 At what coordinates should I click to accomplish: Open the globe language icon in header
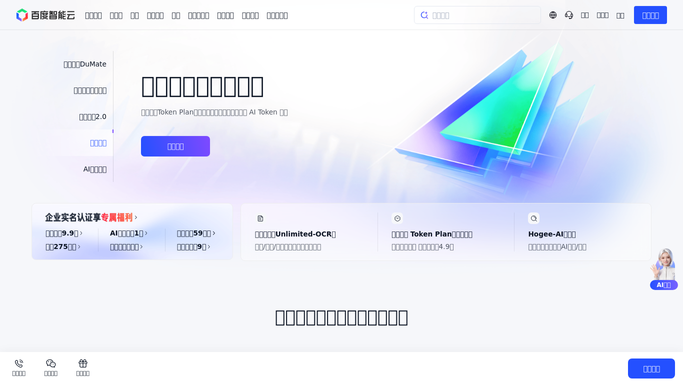tap(553, 15)
